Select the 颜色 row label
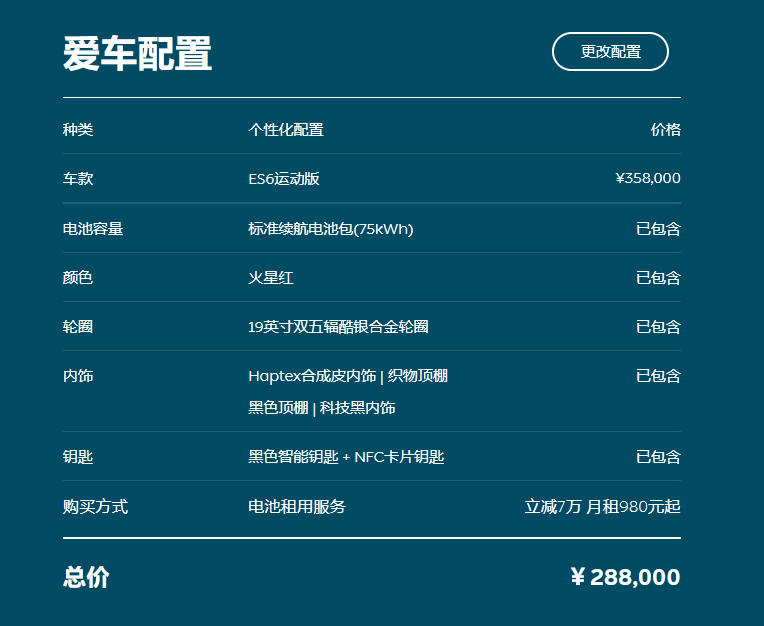The height and width of the screenshot is (626, 764). [78, 278]
